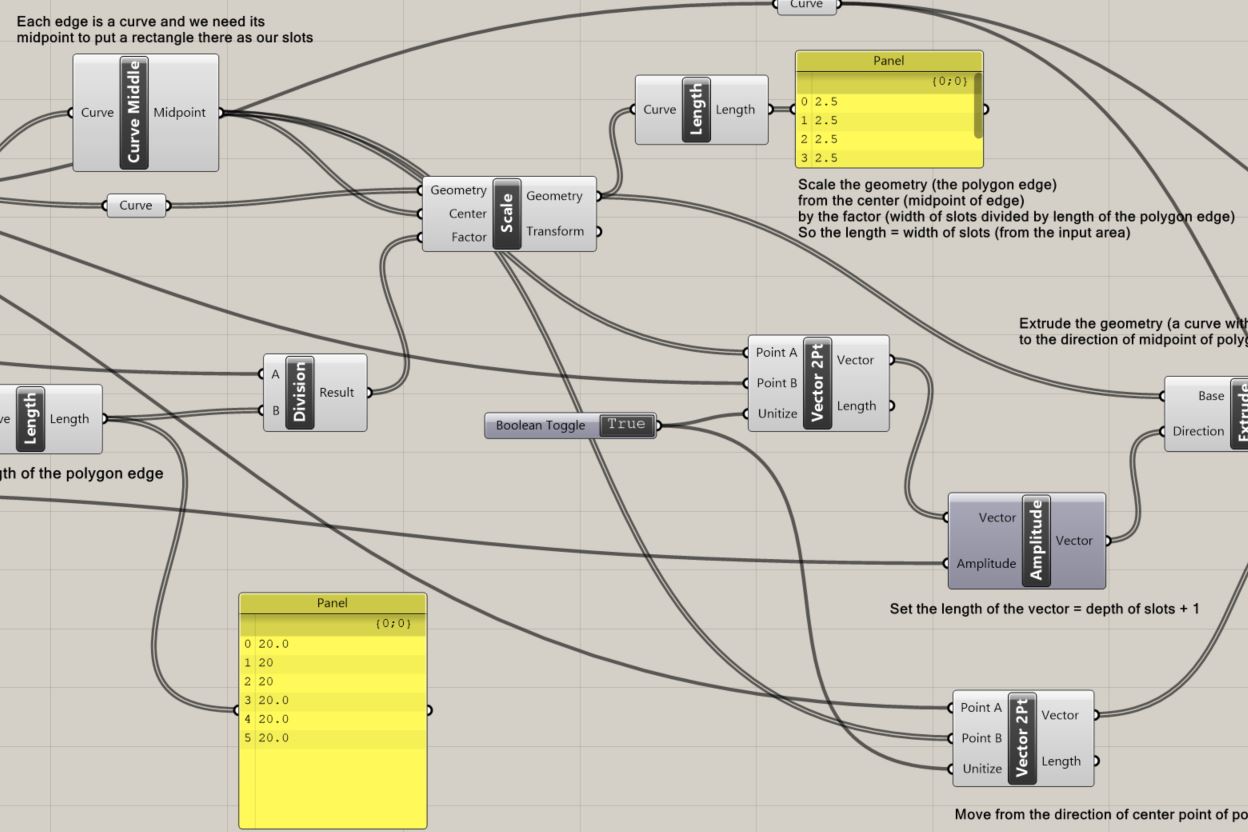Click the Vector 2Pt component wired to Amplitude
Viewport: 1248px width, 832px height.
click(x=817, y=383)
